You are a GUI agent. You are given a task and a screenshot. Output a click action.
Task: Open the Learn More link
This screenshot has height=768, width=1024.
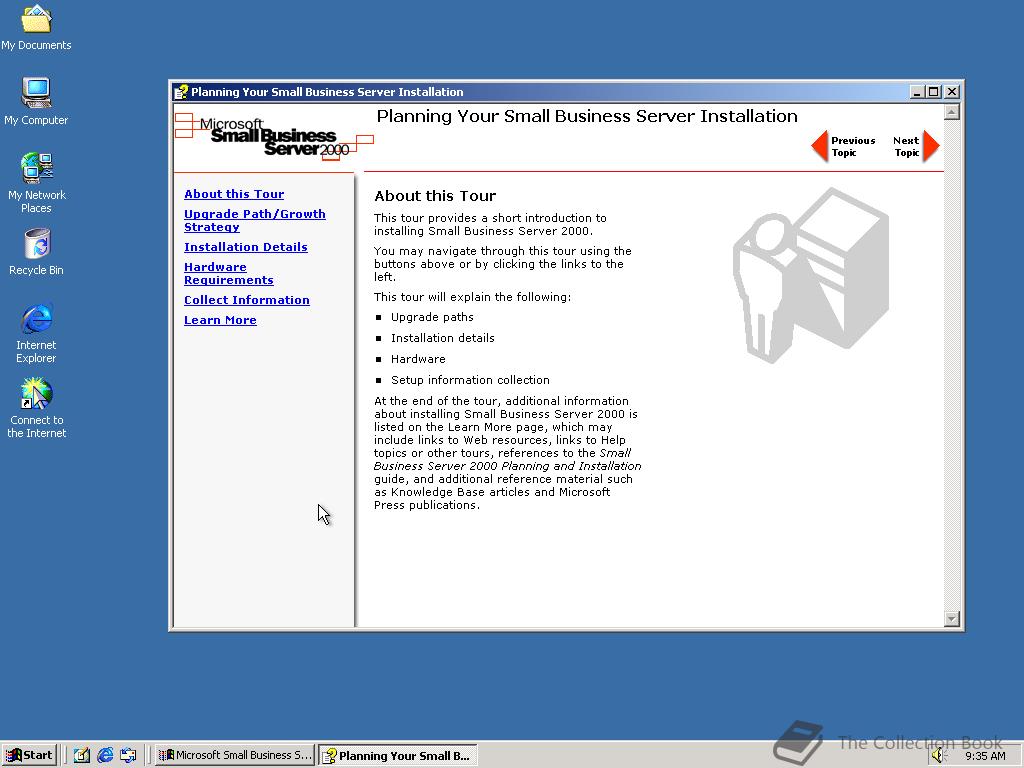[220, 320]
